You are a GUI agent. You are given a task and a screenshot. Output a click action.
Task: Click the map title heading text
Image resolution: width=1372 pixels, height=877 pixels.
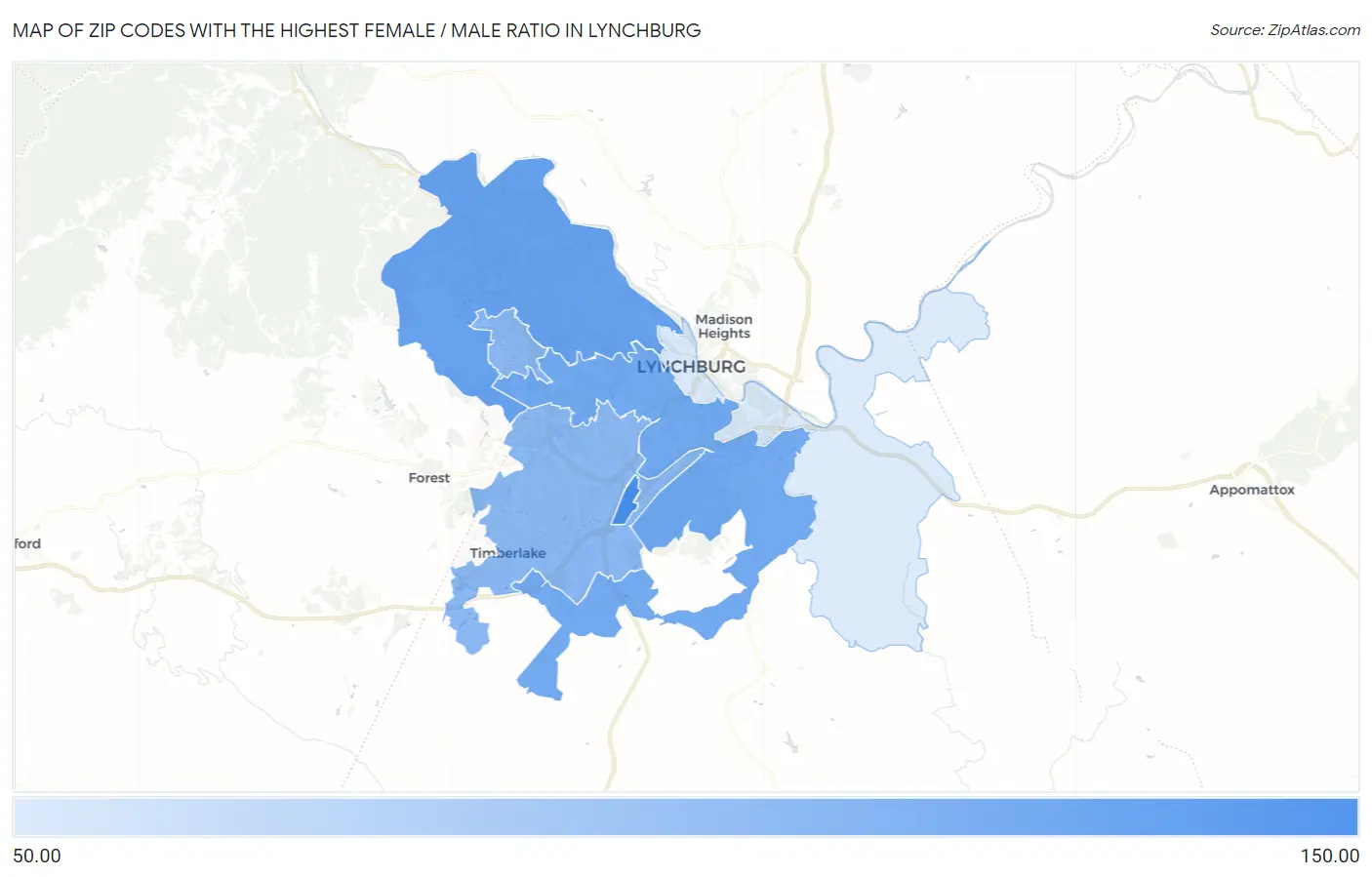357,30
